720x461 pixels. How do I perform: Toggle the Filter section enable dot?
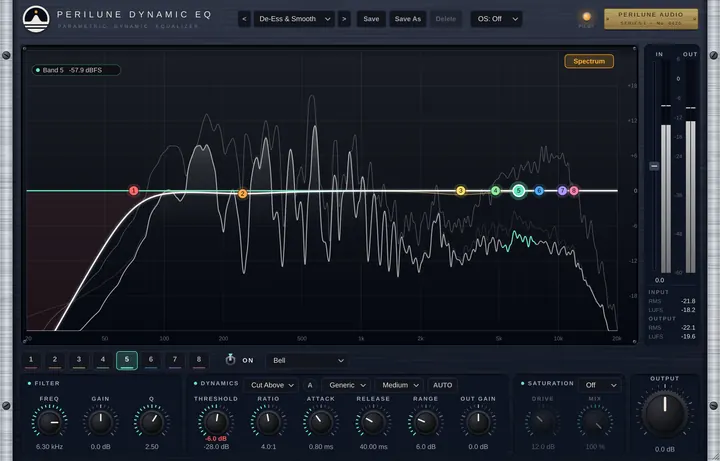(29, 383)
